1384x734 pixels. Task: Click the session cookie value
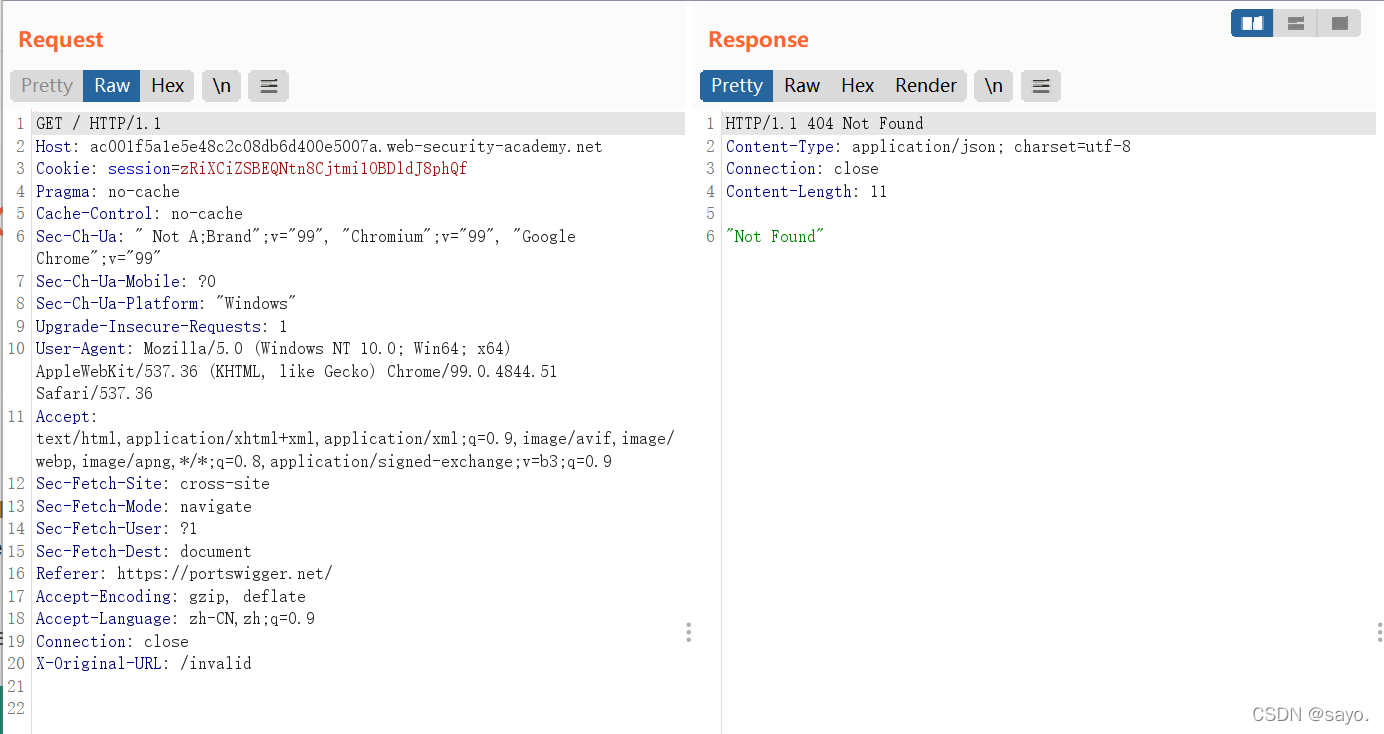click(x=323, y=169)
